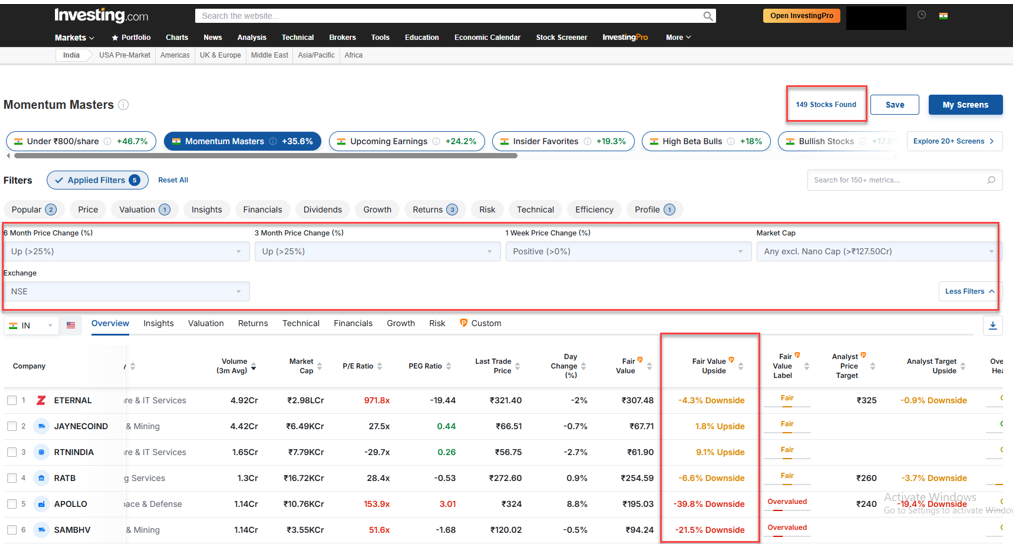Click the Reset All link
The width and height of the screenshot is (1015, 558).
(173, 181)
